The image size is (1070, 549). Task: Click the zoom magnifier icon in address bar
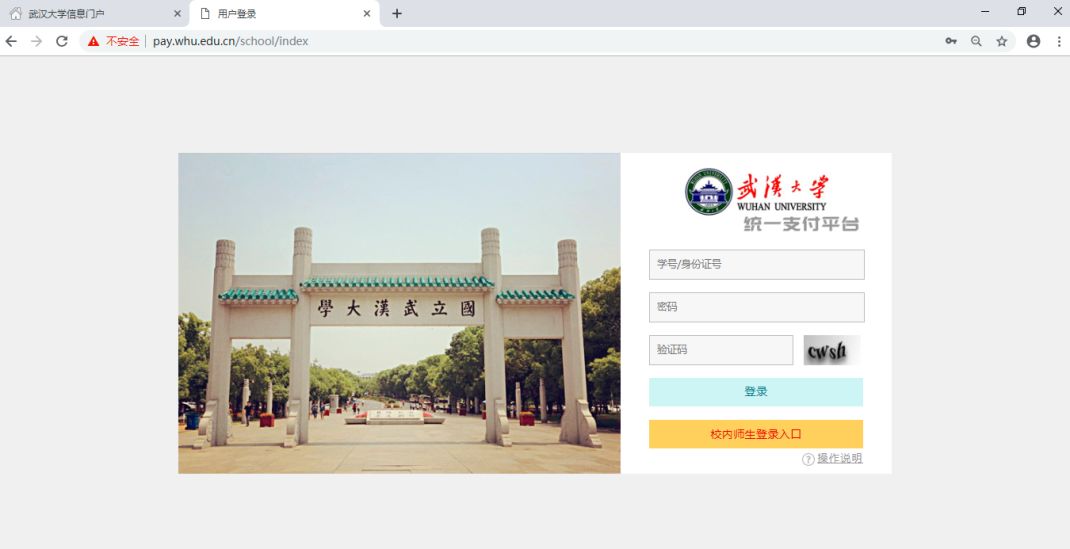coord(976,41)
